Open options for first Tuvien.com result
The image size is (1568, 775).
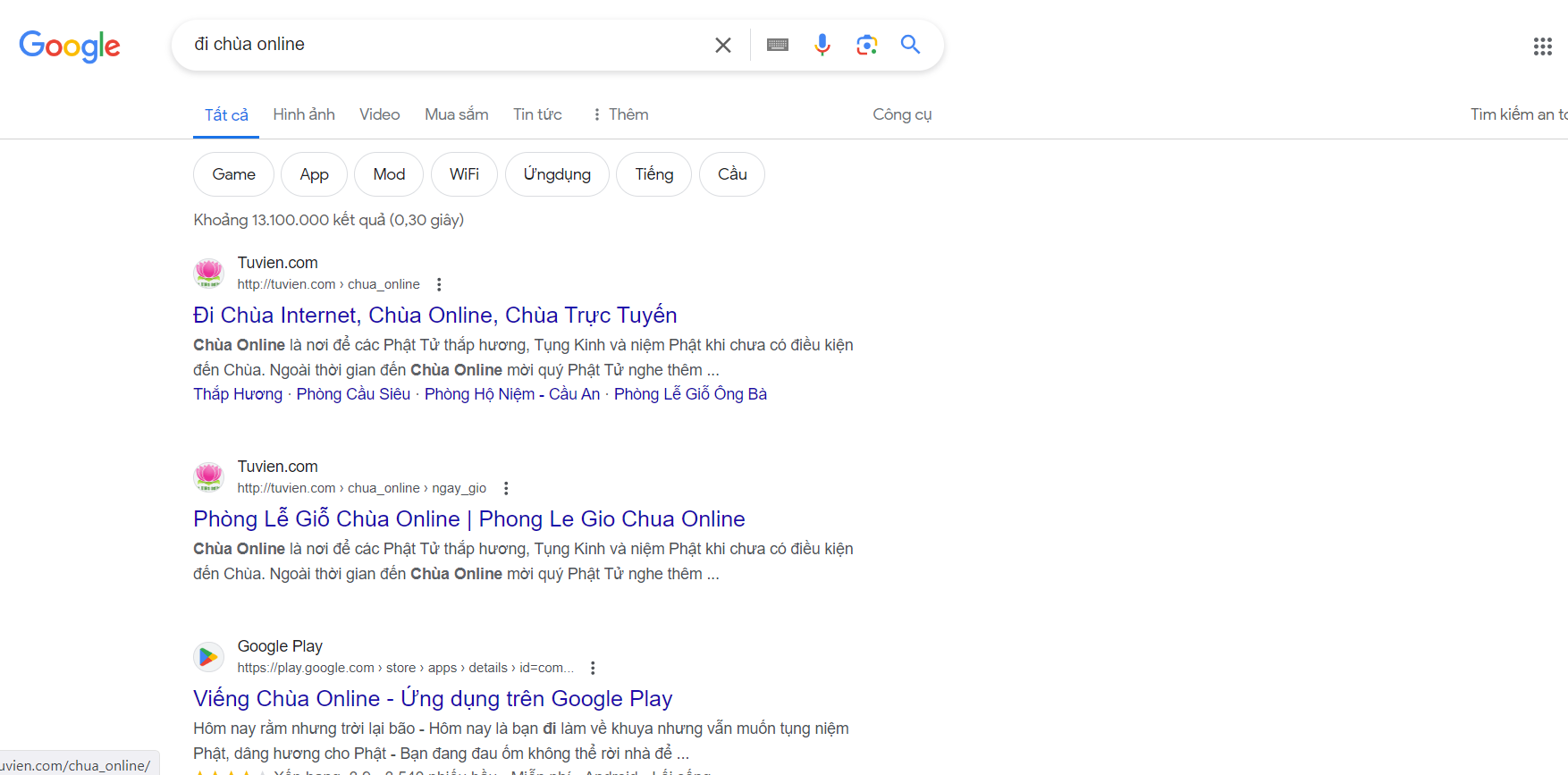point(438,284)
